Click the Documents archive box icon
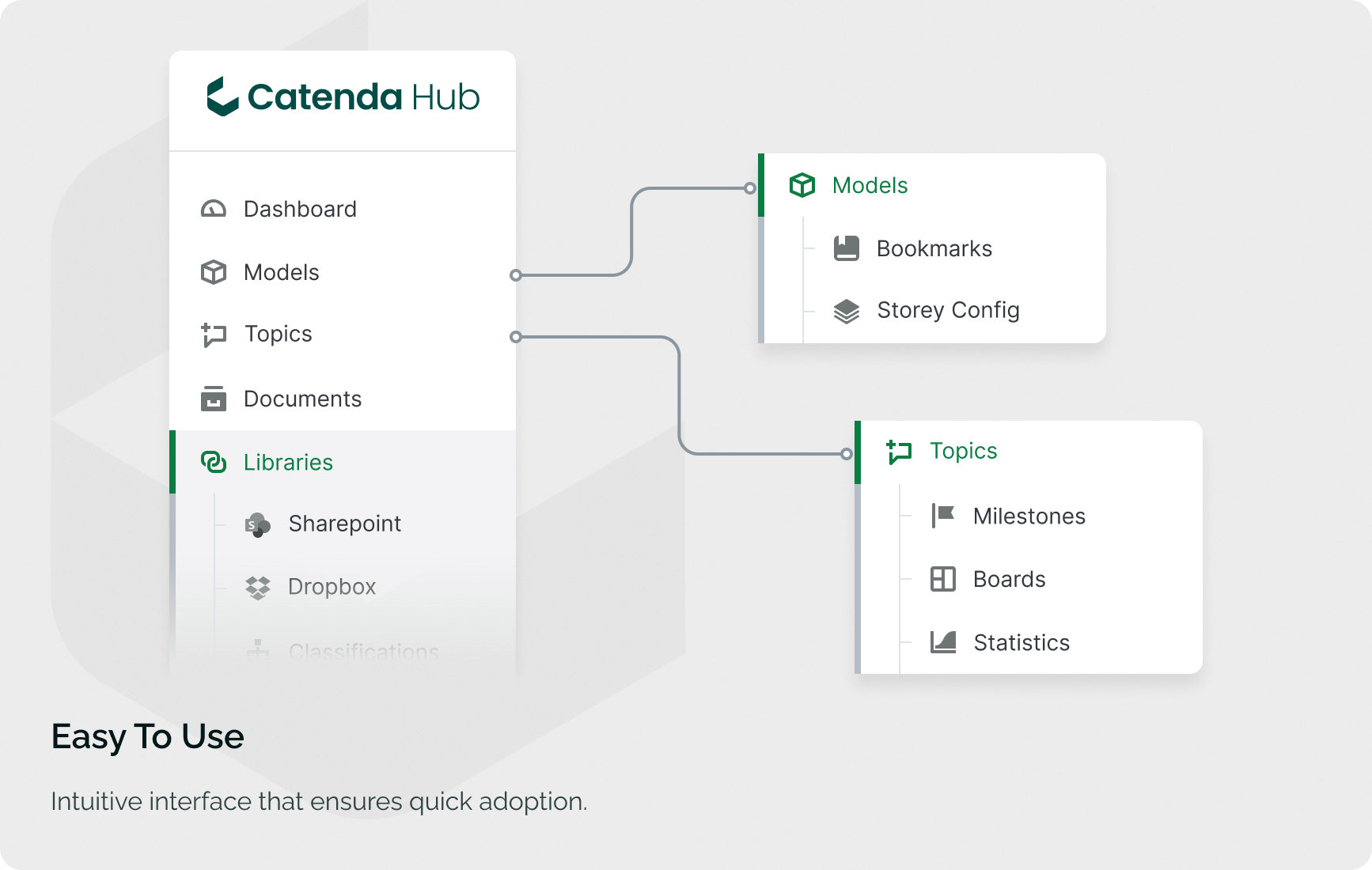Viewport: 1372px width, 870px height. [213, 399]
